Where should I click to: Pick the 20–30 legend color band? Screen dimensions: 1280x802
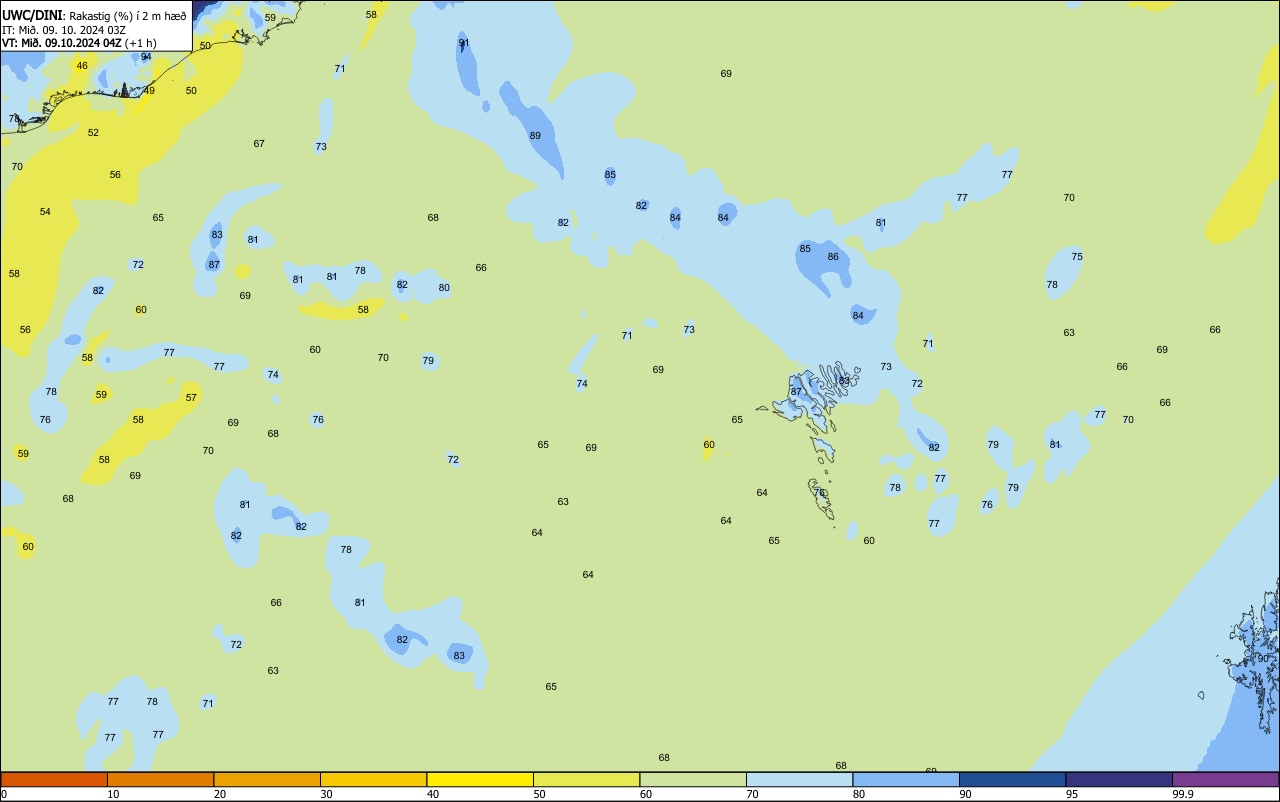click(267, 779)
